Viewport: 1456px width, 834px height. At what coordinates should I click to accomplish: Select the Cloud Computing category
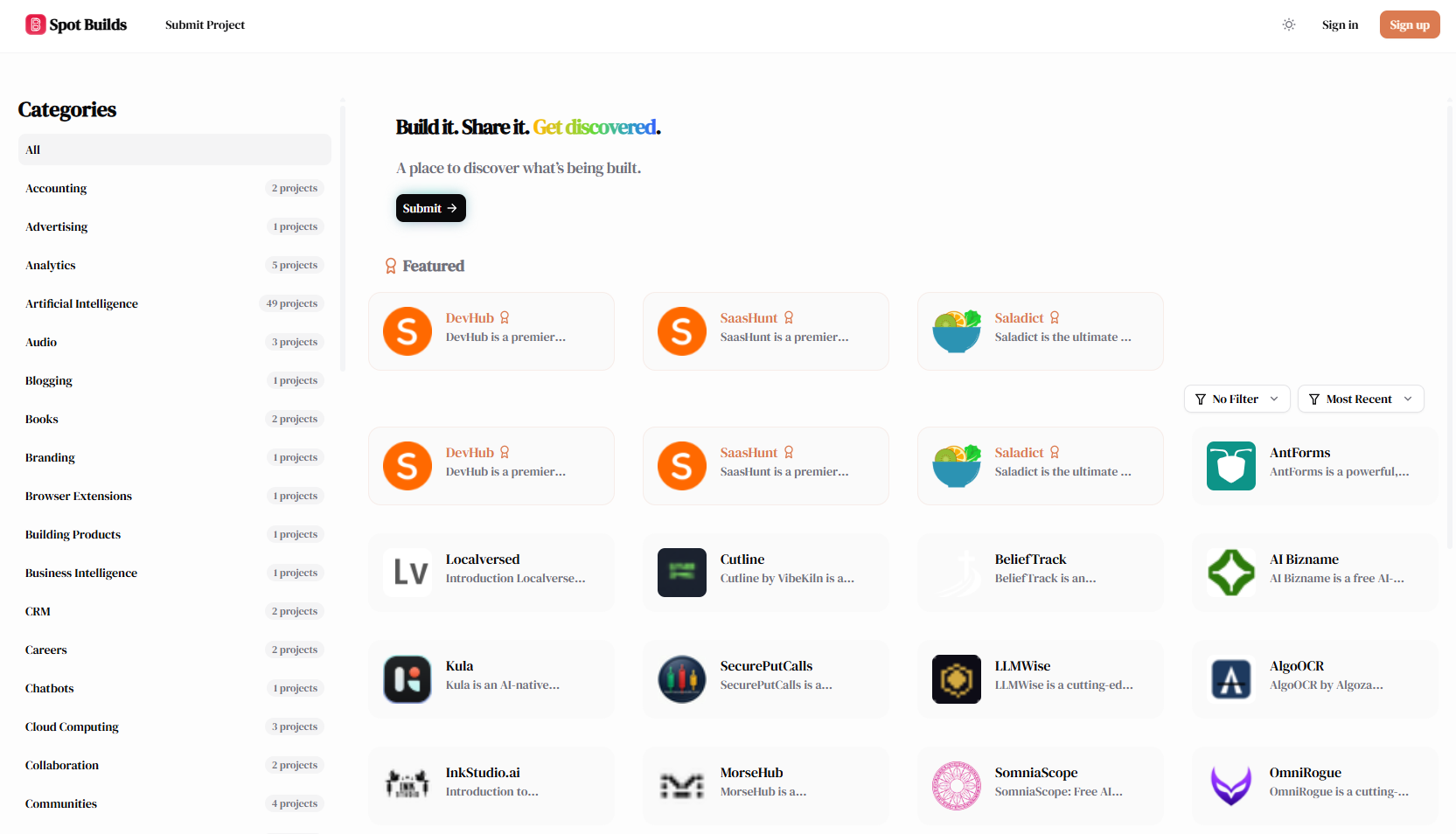175,726
